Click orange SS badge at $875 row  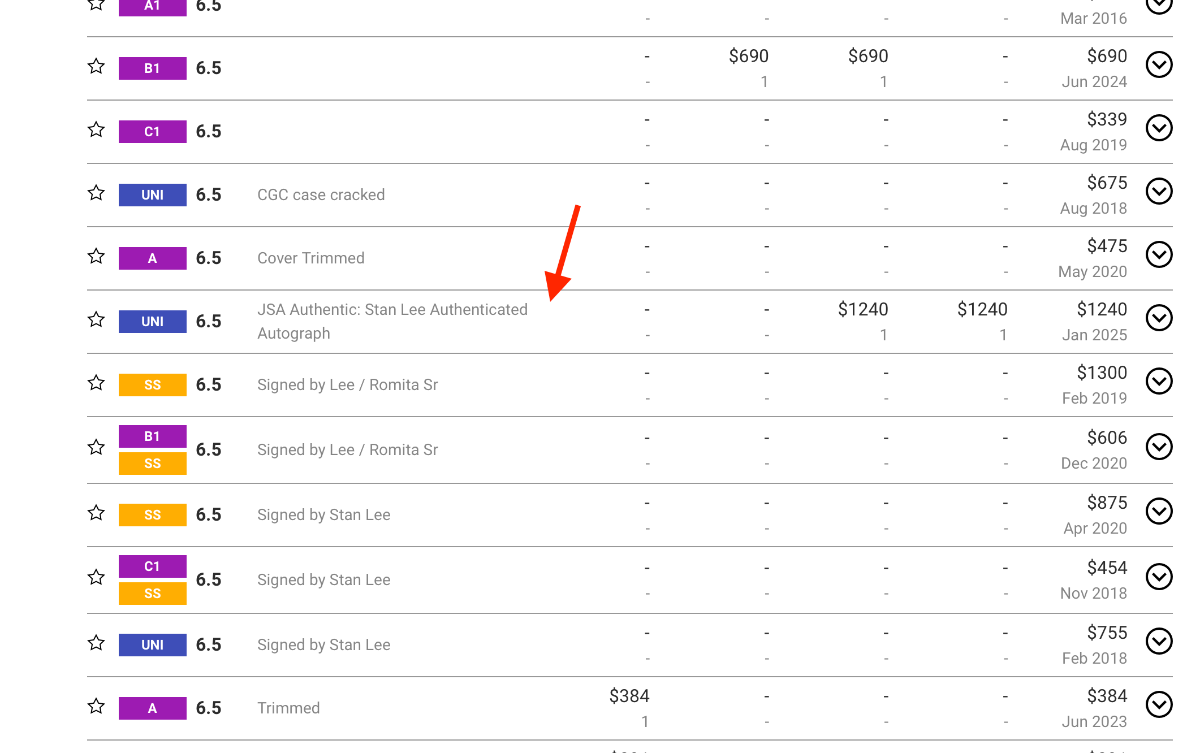click(152, 515)
